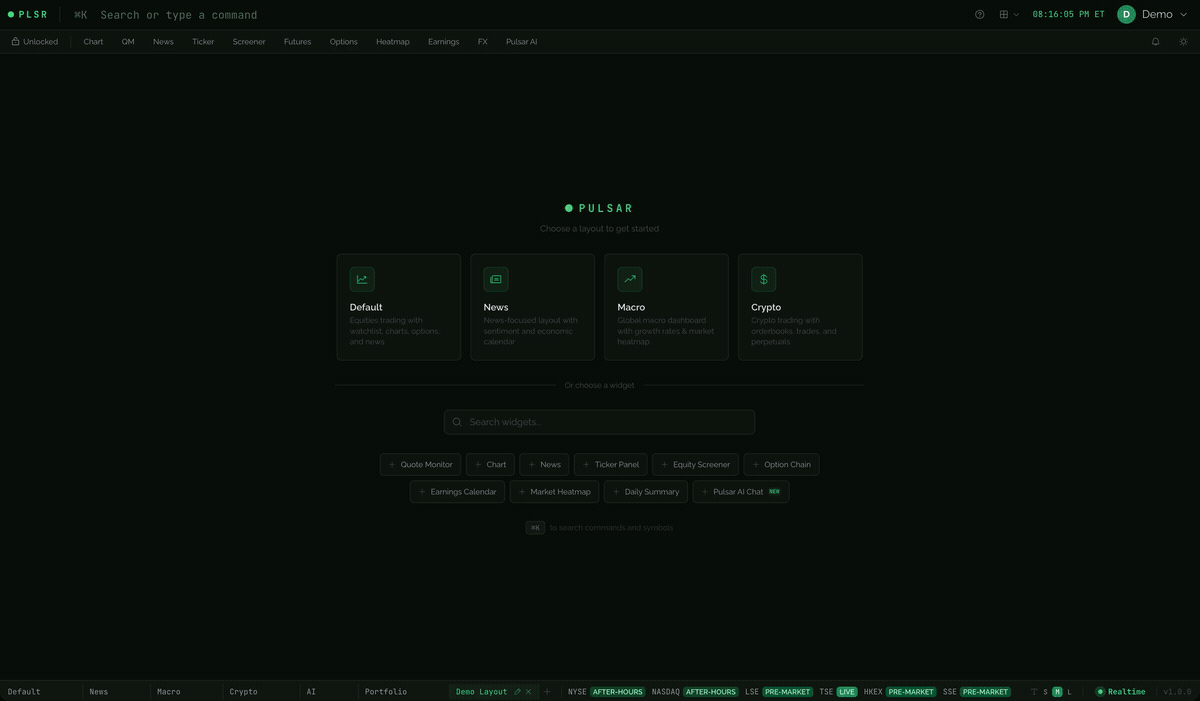
Task: Open Pulsar AI in the toolbar
Action: click(x=521, y=42)
